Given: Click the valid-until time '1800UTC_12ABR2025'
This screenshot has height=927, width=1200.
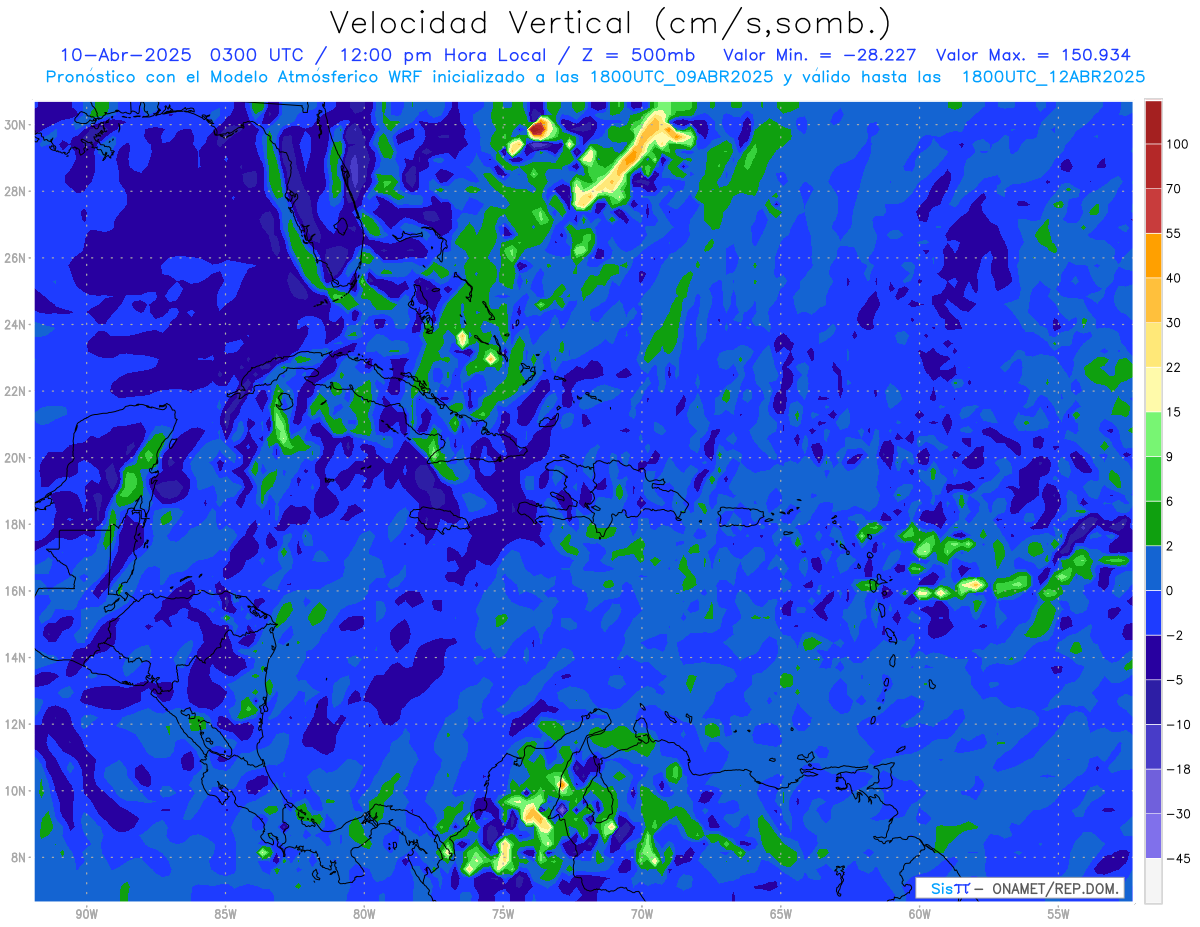Looking at the screenshot, I should pyautogui.click(x=1053, y=77).
